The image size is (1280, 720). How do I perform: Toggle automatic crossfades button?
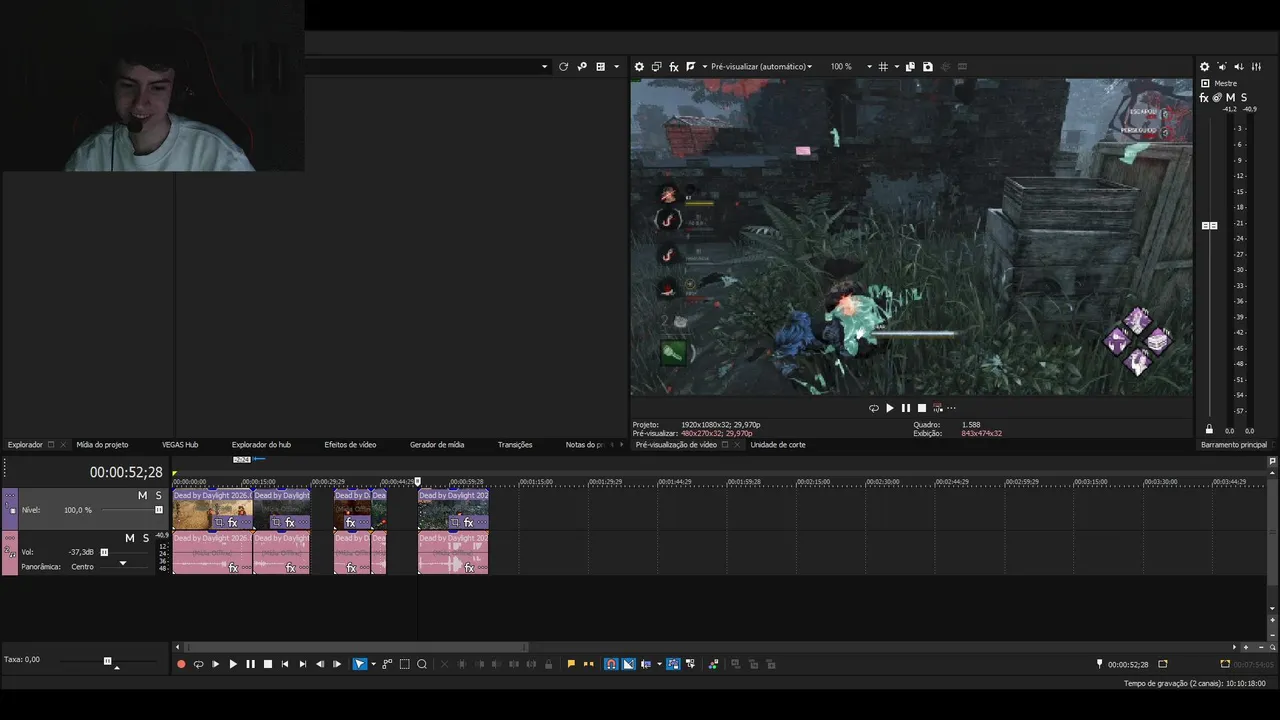point(629,664)
